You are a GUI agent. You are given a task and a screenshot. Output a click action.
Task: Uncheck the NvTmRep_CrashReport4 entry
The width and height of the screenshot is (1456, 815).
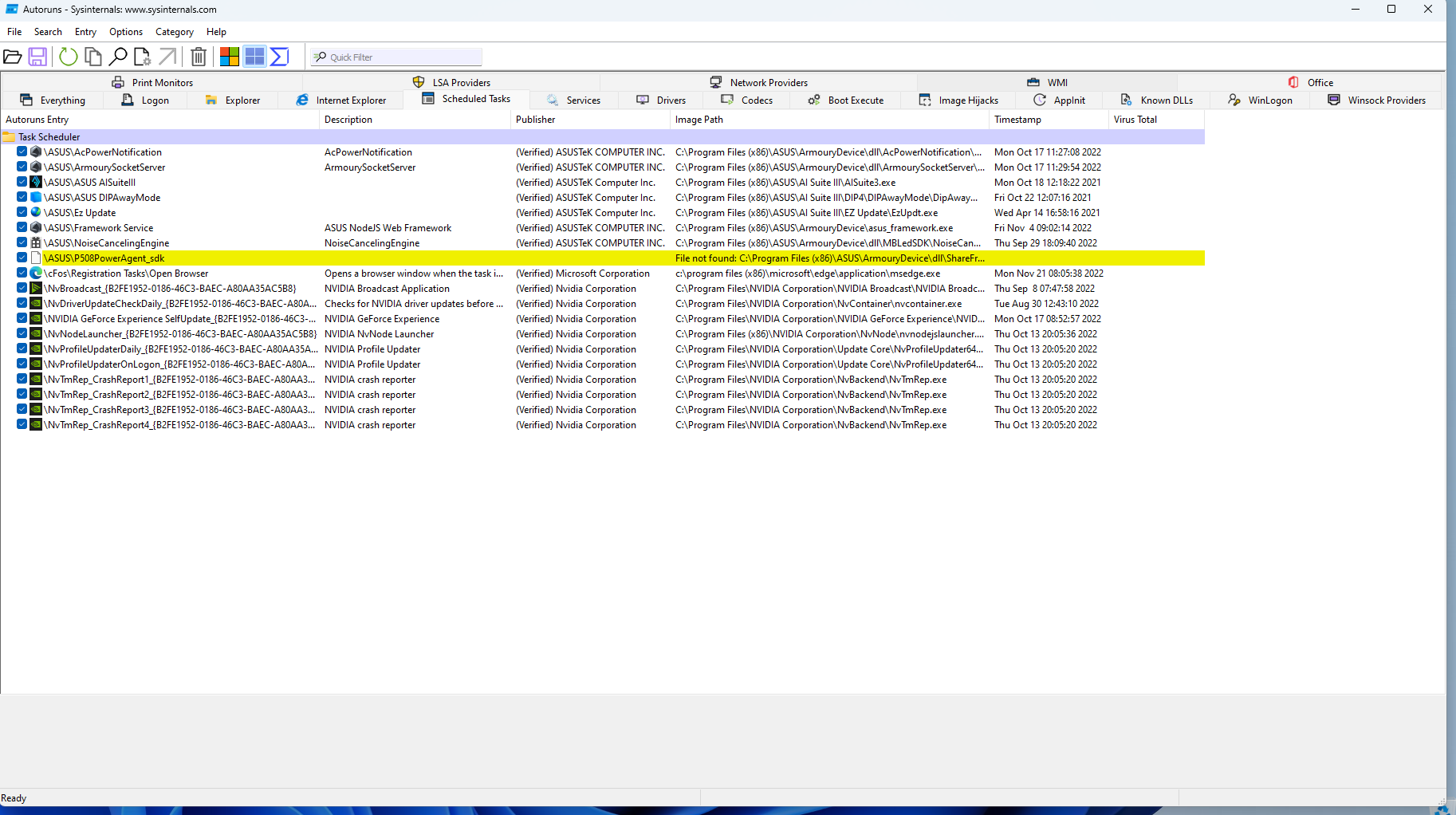click(x=22, y=425)
